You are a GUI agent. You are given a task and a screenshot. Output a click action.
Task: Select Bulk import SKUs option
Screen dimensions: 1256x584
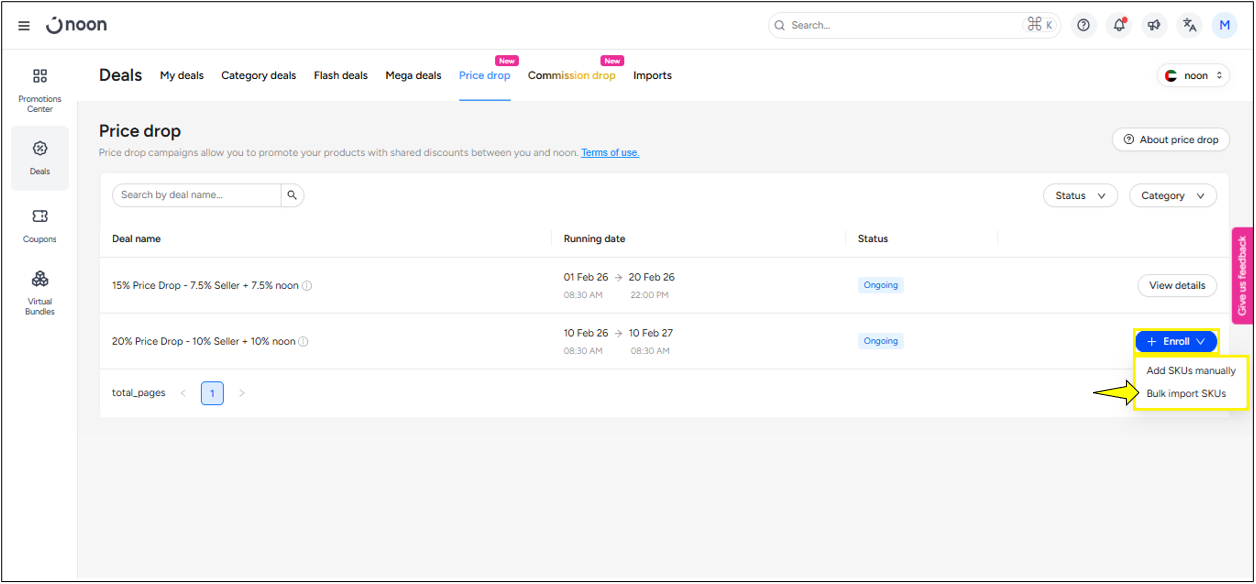[x=1186, y=394]
